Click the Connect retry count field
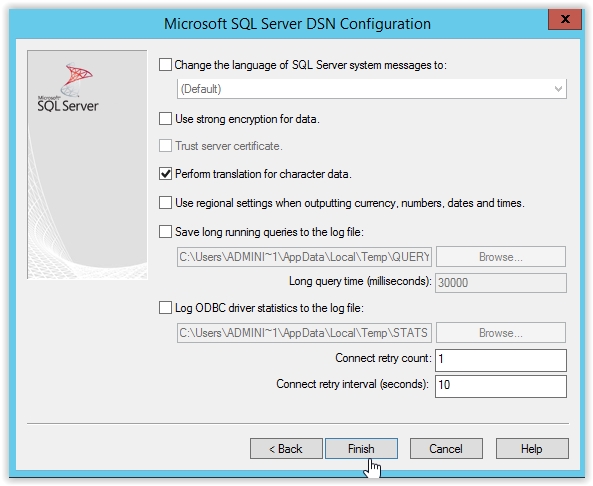This screenshot has height=486, width=593. pyautogui.click(x=501, y=360)
